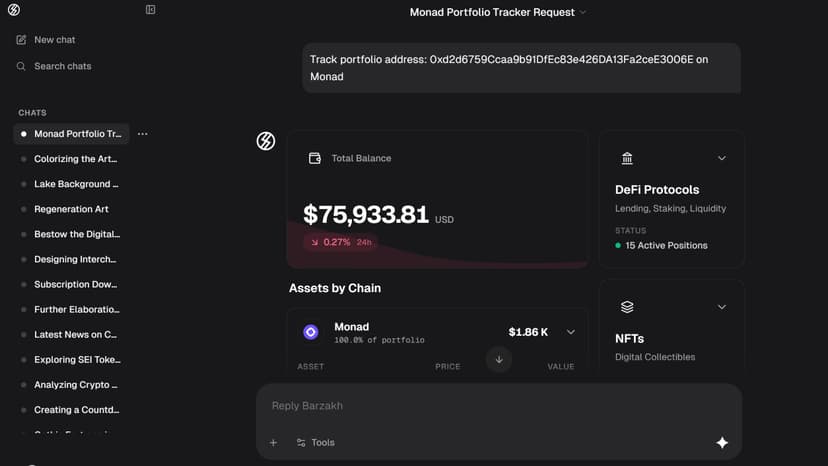The image size is (828, 466).
Task: Collapse the Monad chain assets chevron
Action: pyautogui.click(x=571, y=332)
